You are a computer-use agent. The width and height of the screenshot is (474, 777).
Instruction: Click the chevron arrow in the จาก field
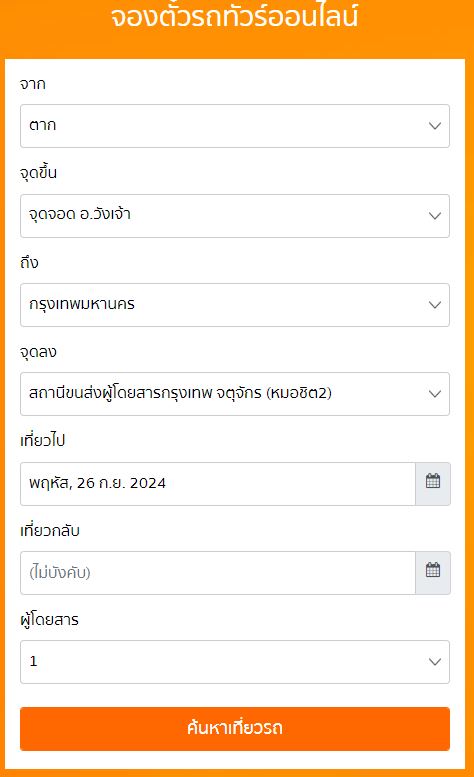[435, 126]
